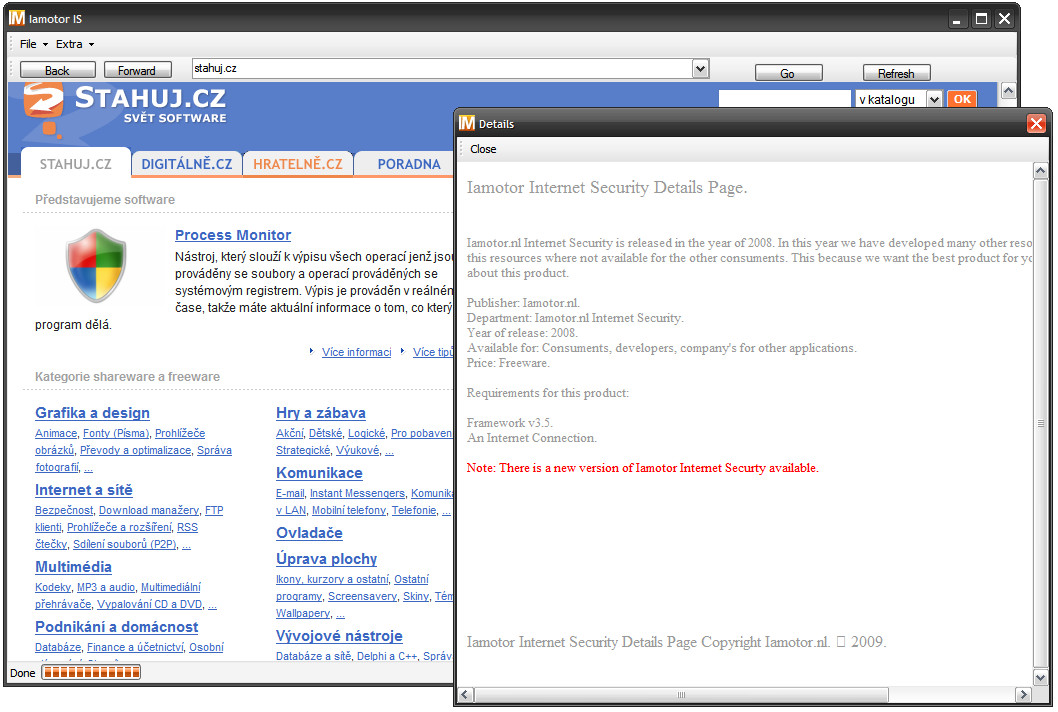This screenshot has width=1058, height=712.
Task: Click the 'Fonty (Písma)' link
Action: (115, 433)
